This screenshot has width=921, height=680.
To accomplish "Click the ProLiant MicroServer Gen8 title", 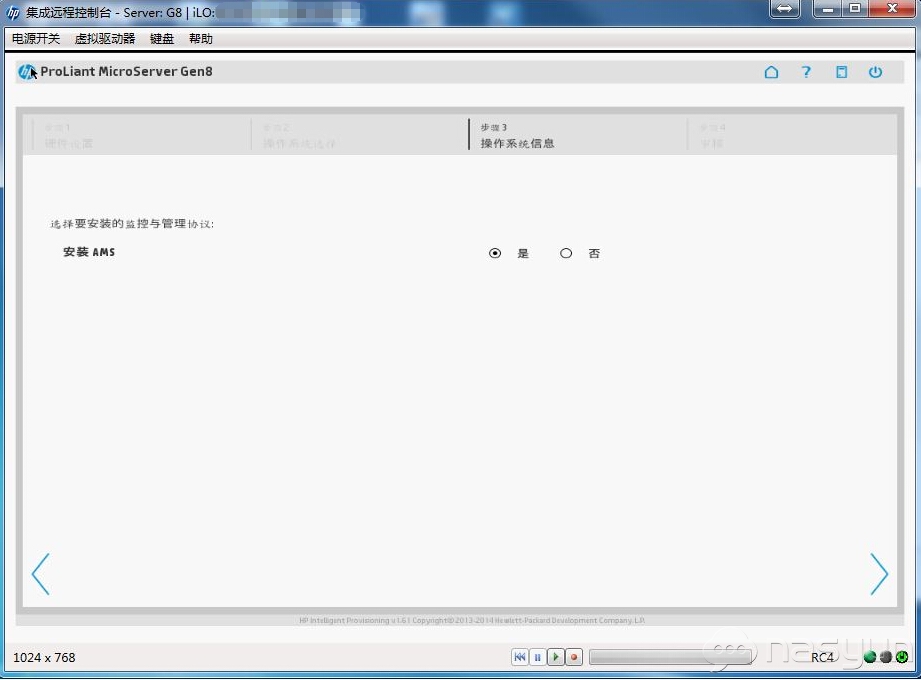I will click(126, 72).
